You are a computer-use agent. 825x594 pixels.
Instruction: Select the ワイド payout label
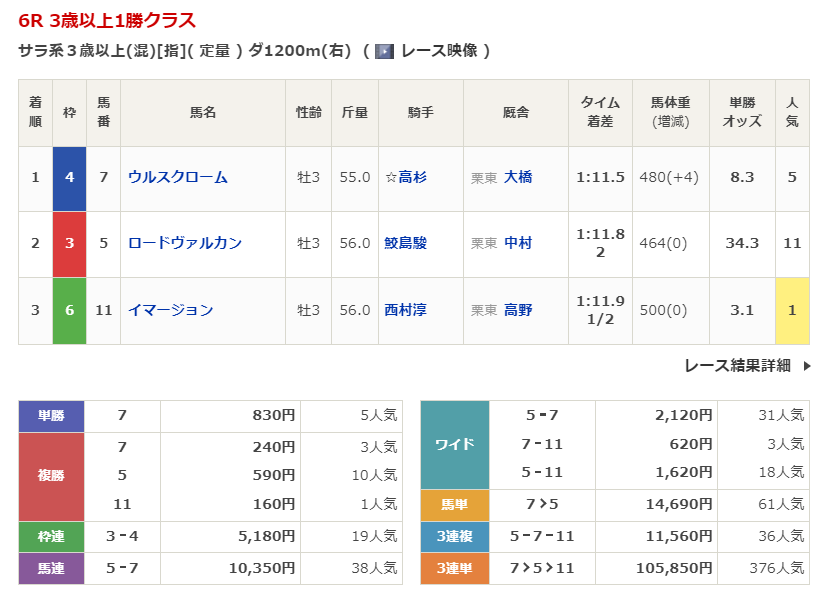[454, 444]
